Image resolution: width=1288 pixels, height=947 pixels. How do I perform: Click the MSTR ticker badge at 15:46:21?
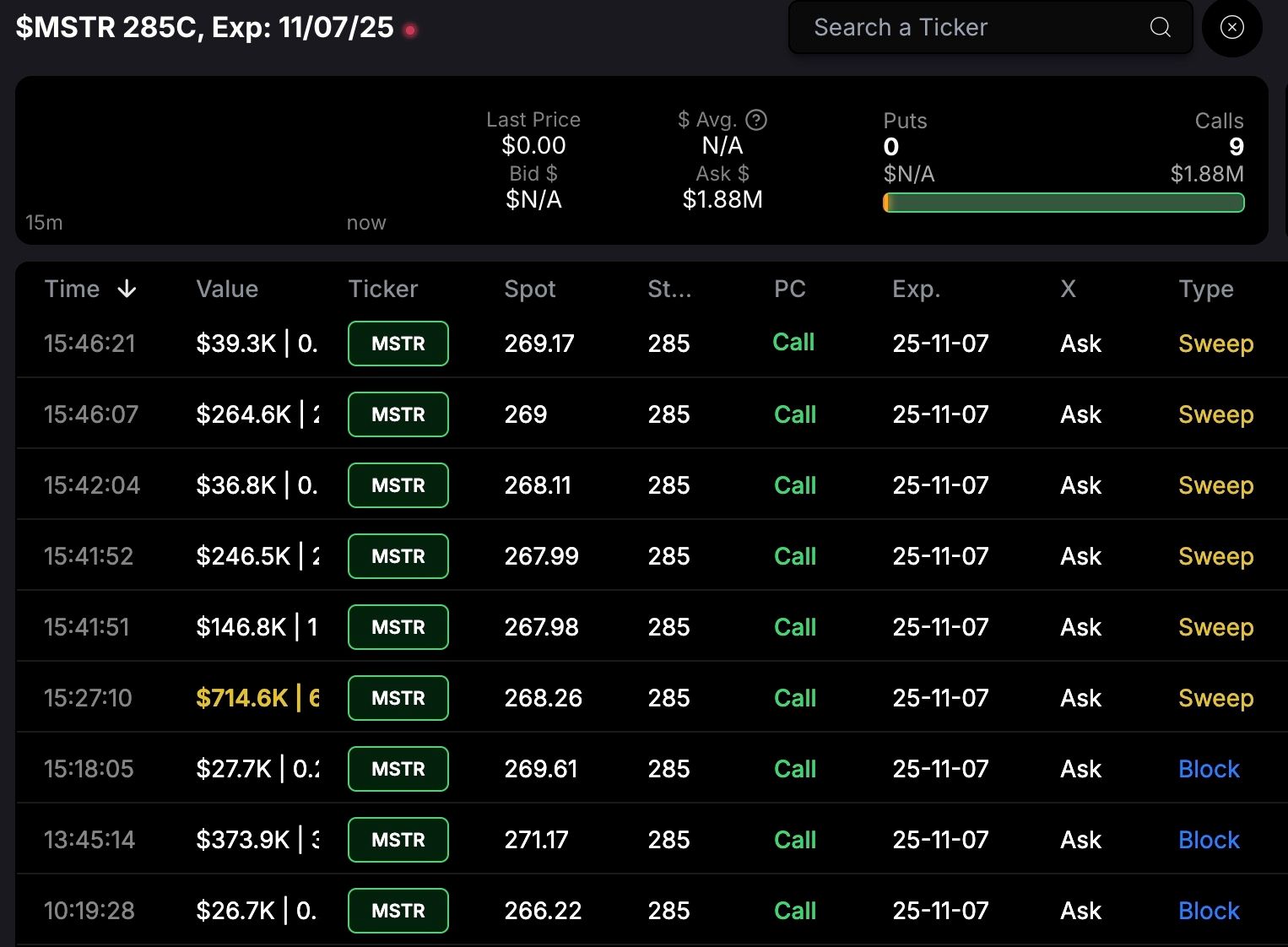(398, 344)
